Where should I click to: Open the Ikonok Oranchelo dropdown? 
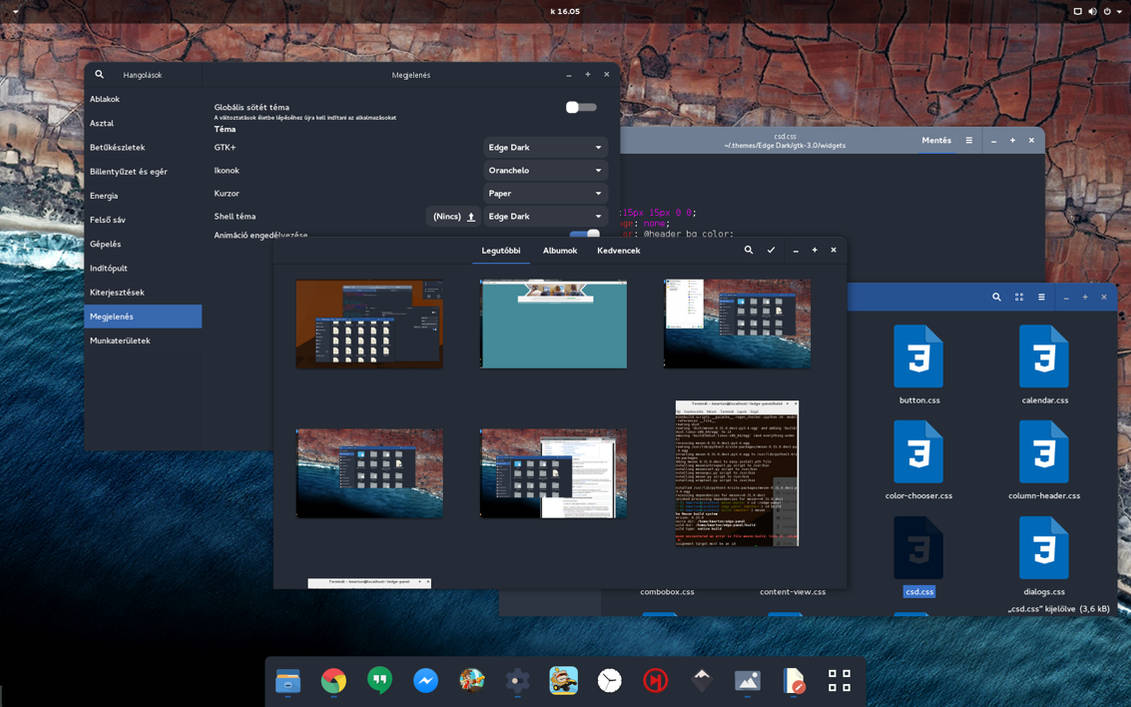click(545, 170)
